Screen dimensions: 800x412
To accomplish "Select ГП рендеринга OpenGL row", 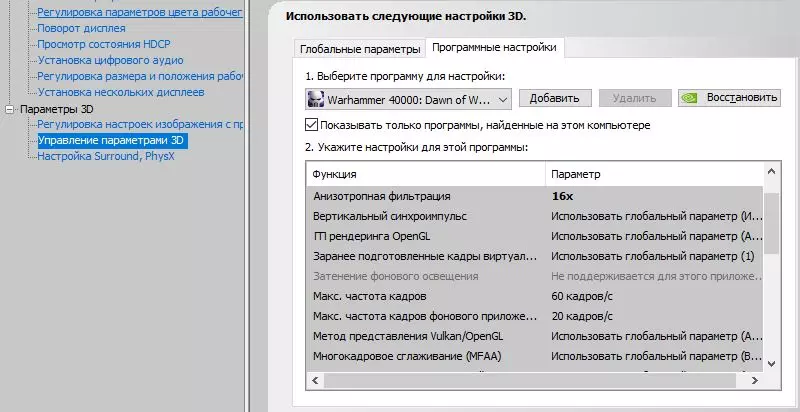I will point(534,236).
